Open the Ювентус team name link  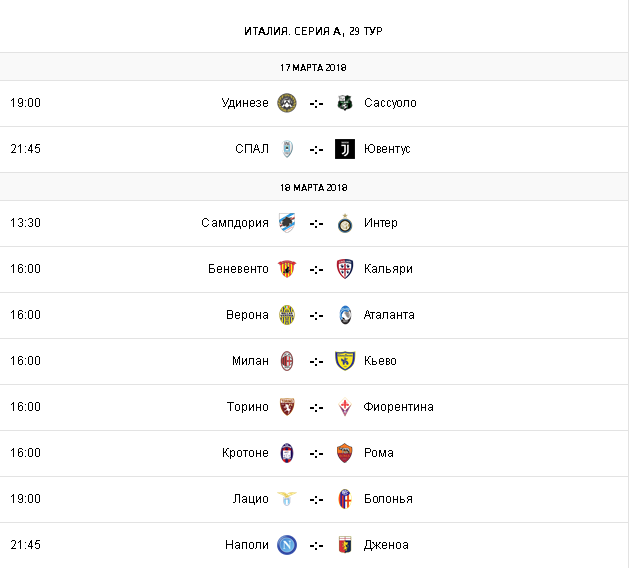click(x=387, y=149)
